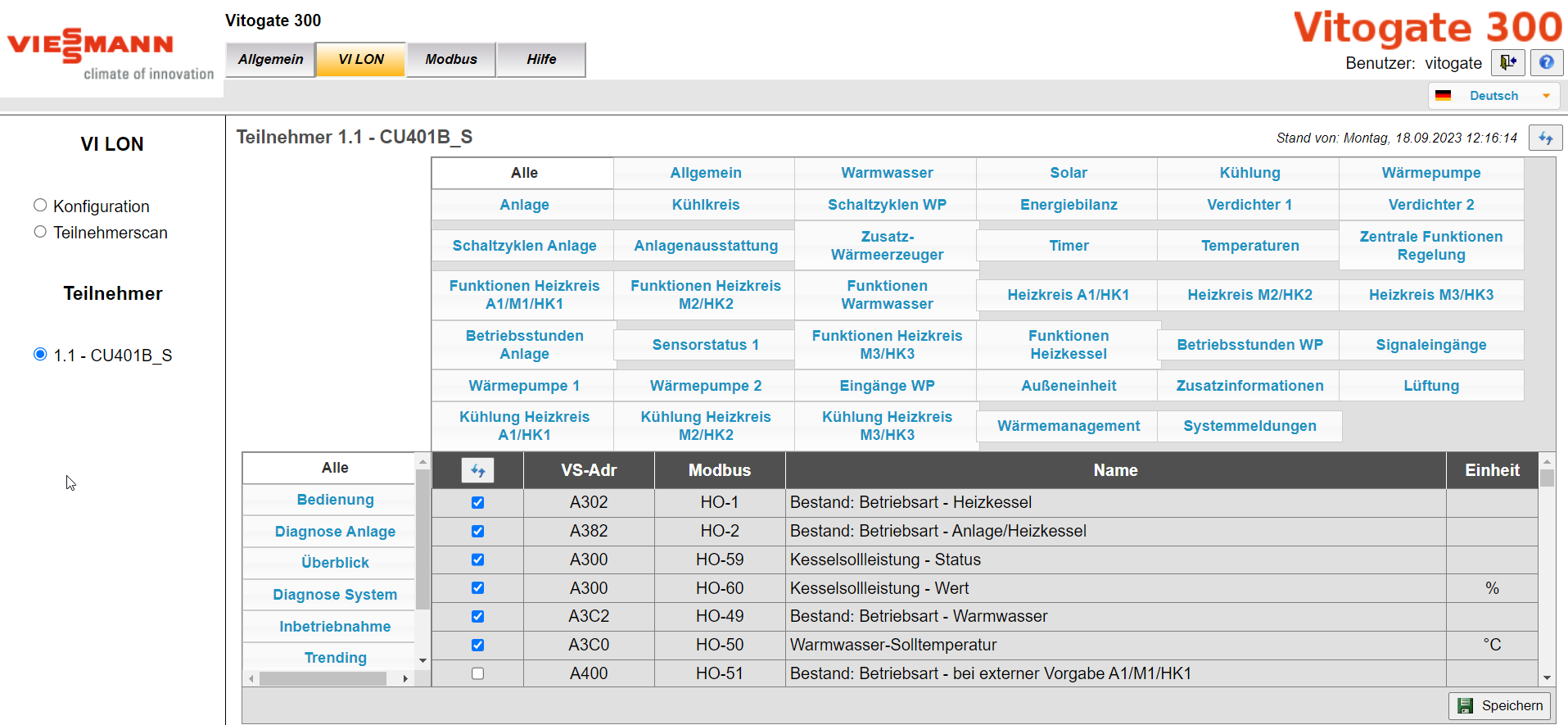Viewport: 1568px width, 725px height.
Task: Open the blue help question mark icon
Action: click(1547, 62)
